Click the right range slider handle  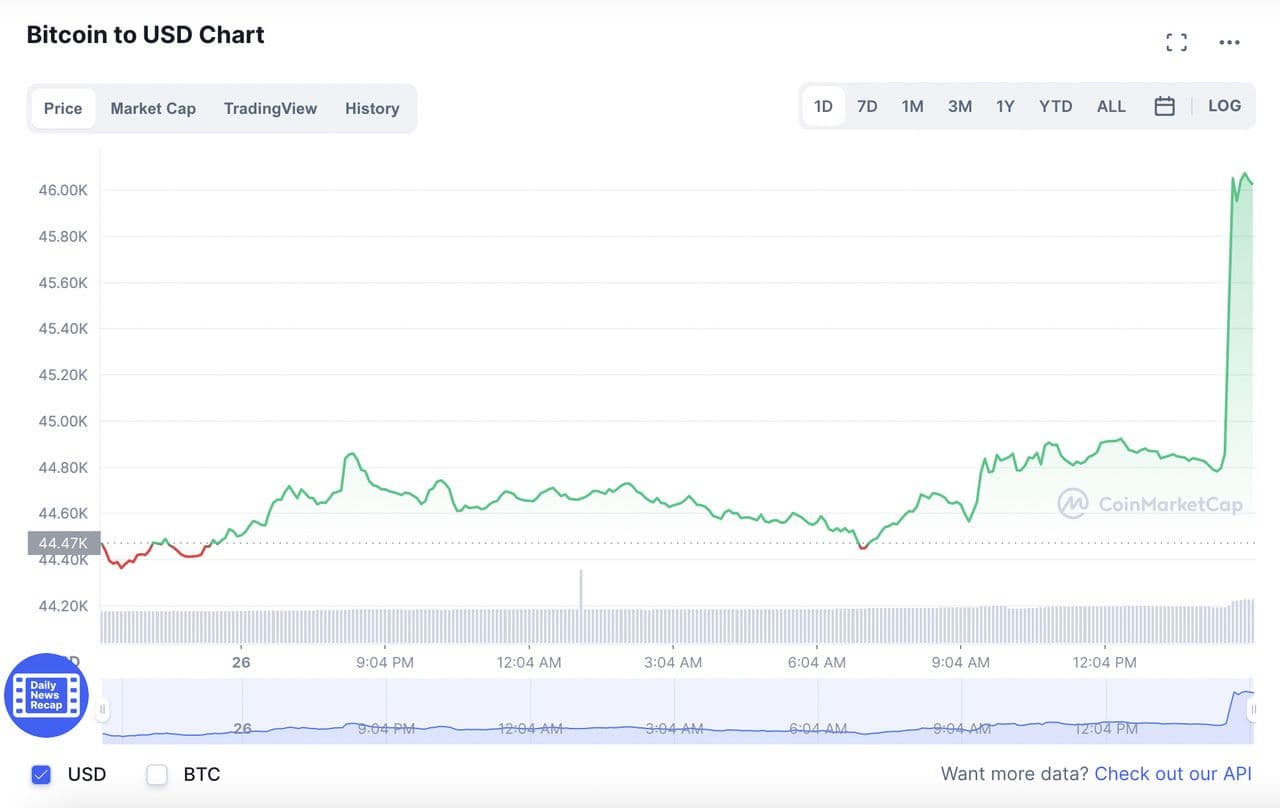click(1253, 710)
